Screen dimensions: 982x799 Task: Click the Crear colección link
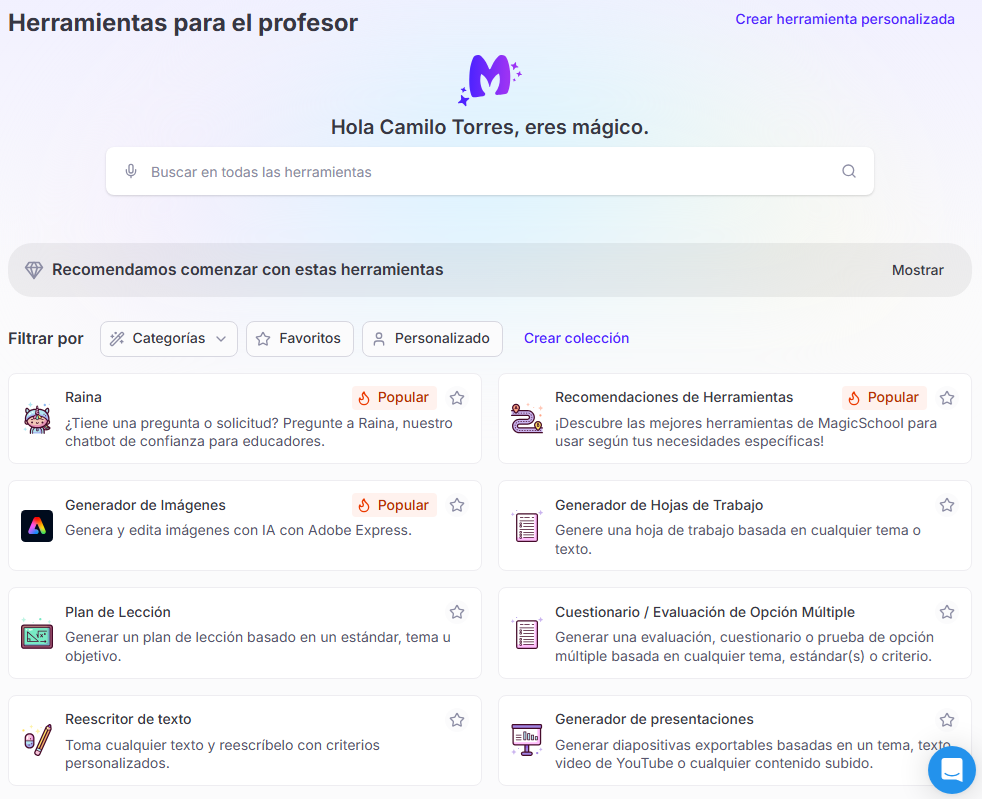576,338
